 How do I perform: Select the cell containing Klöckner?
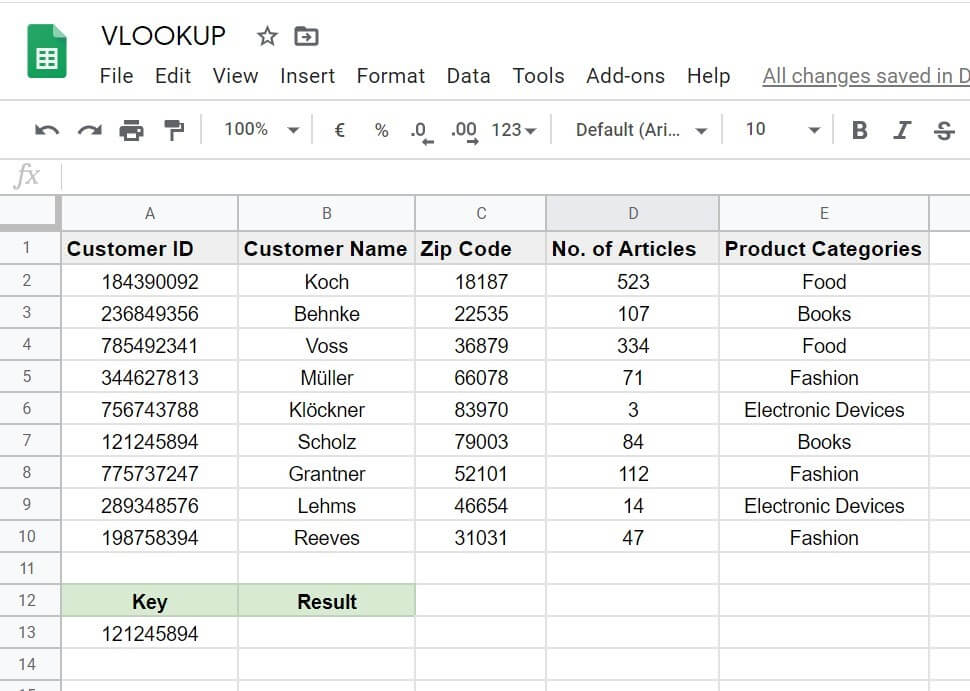(326, 409)
